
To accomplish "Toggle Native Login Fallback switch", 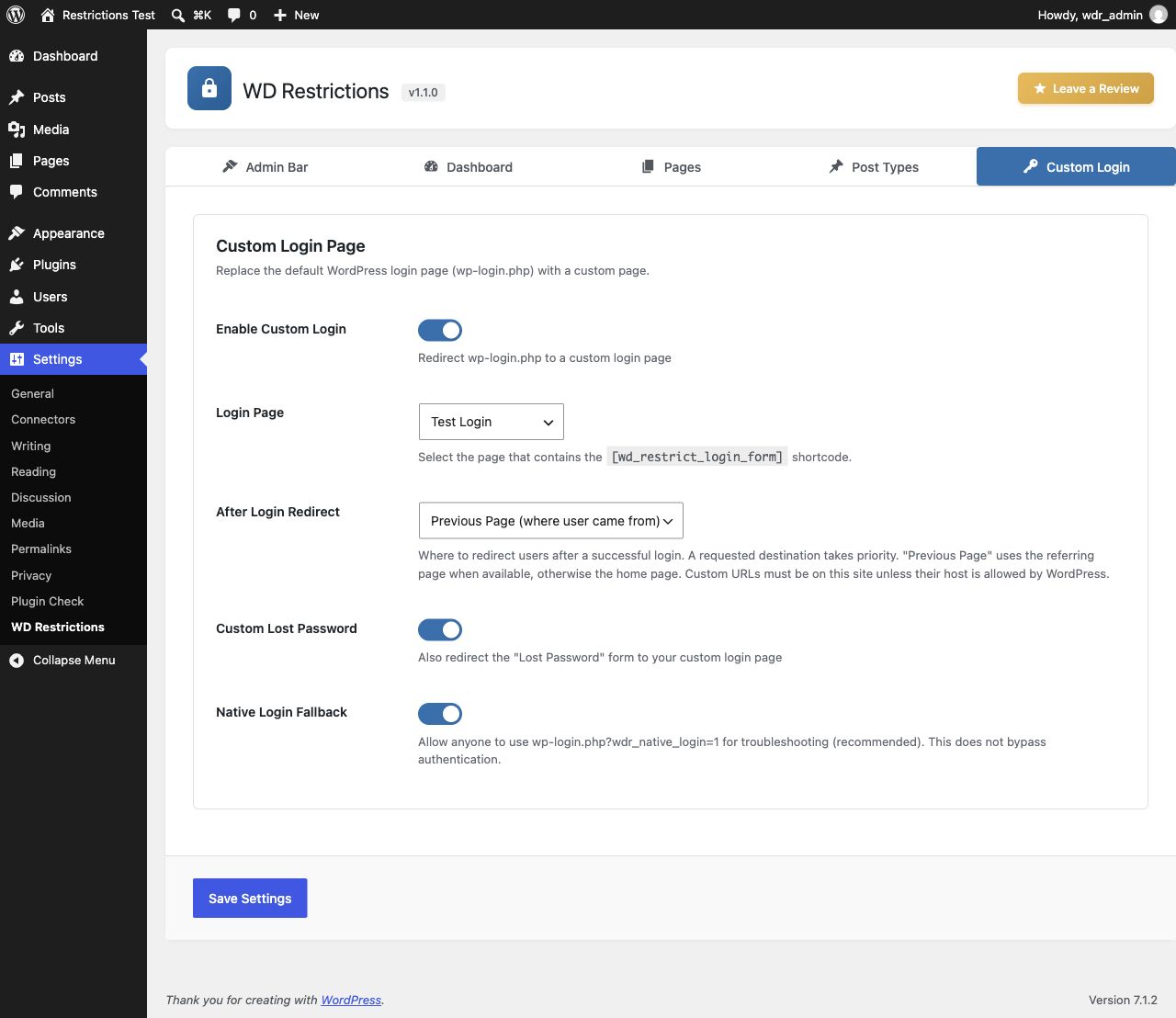I will click(440, 714).
